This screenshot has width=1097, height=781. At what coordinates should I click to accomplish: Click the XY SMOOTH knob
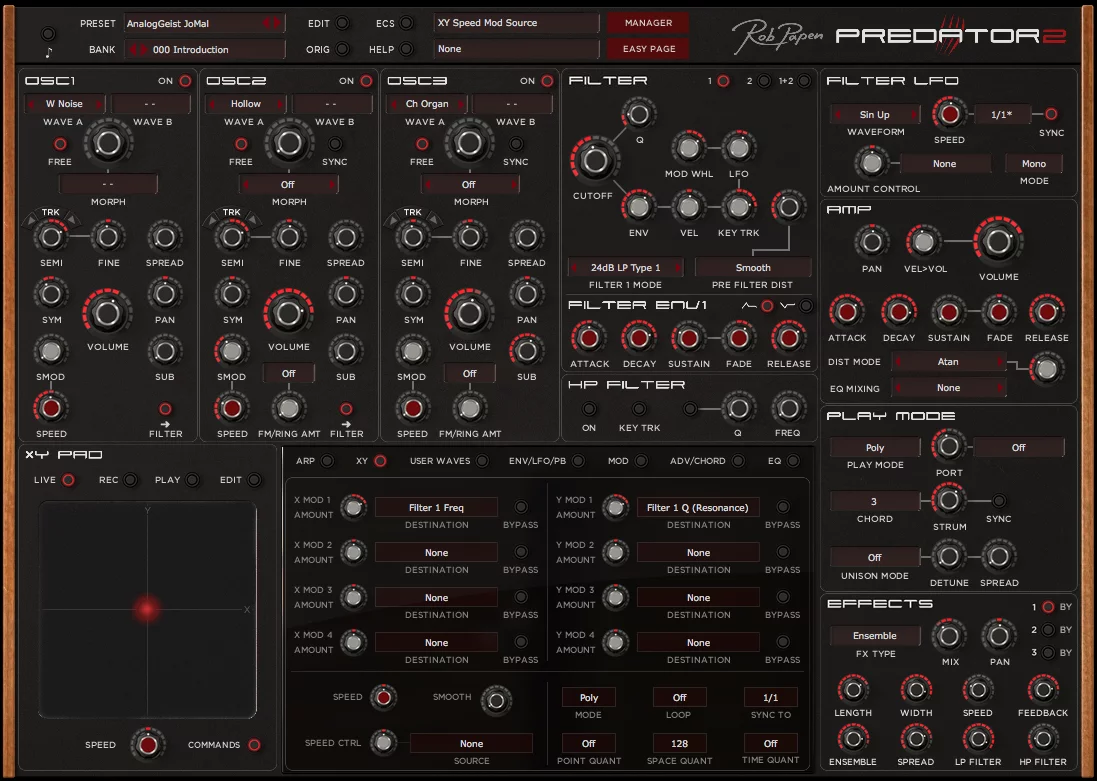495,701
